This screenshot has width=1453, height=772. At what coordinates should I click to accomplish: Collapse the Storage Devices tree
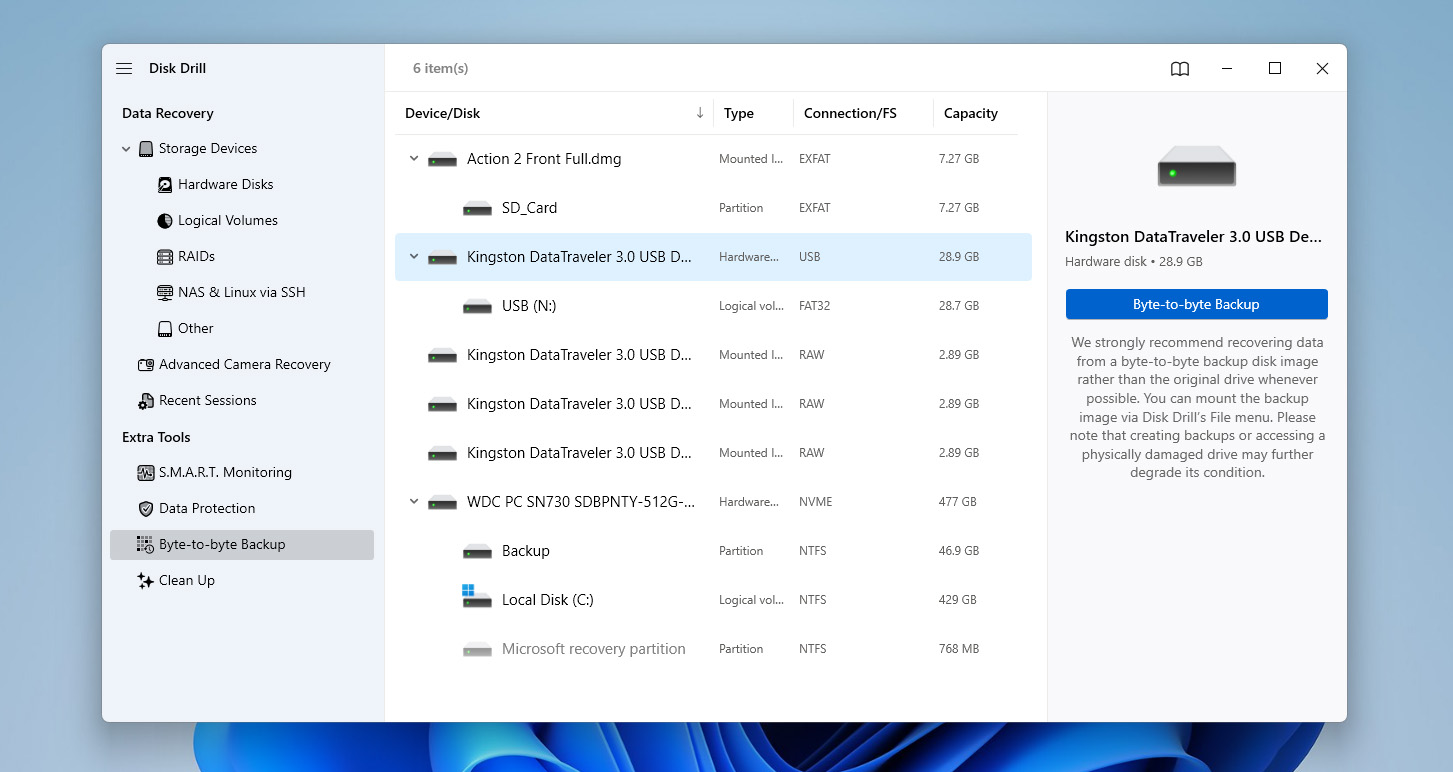pyautogui.click(x=126, y=148)
